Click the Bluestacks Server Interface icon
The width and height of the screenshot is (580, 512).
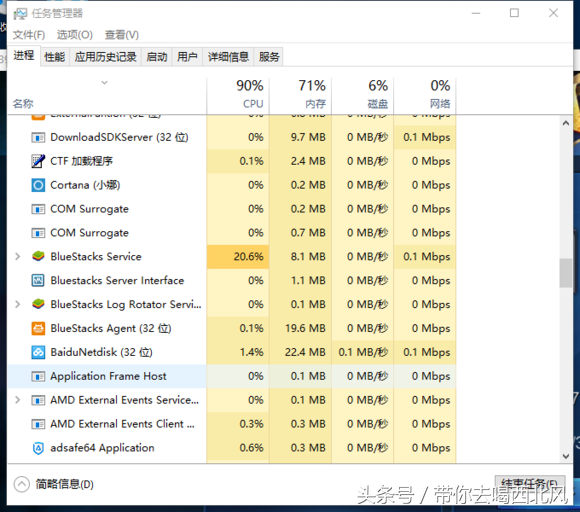[38, 280]
